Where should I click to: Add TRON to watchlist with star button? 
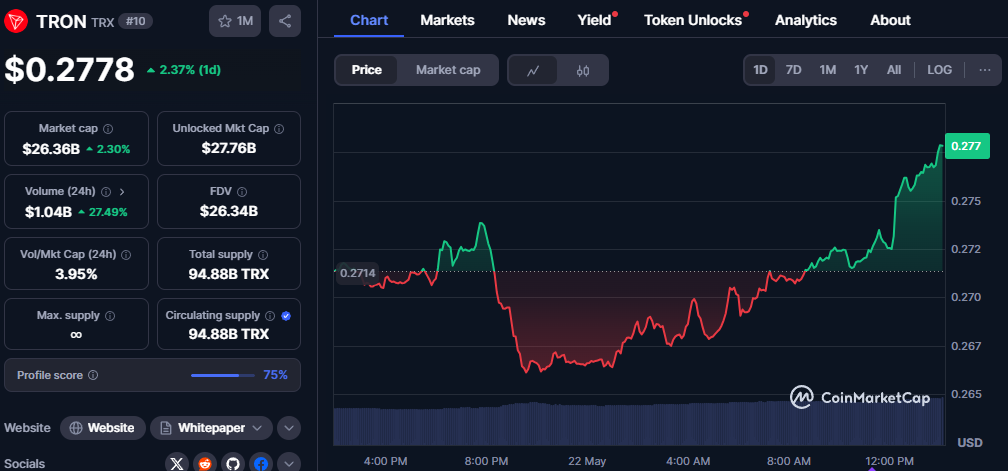(x=235, y=21)
